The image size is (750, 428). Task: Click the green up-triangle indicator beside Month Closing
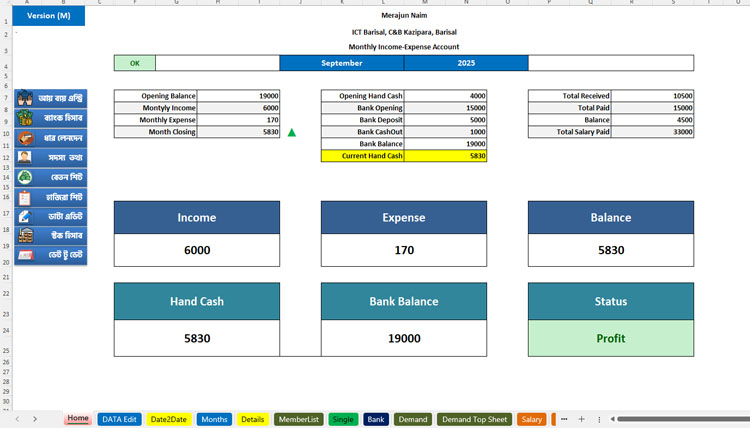[x=292, y=132]
